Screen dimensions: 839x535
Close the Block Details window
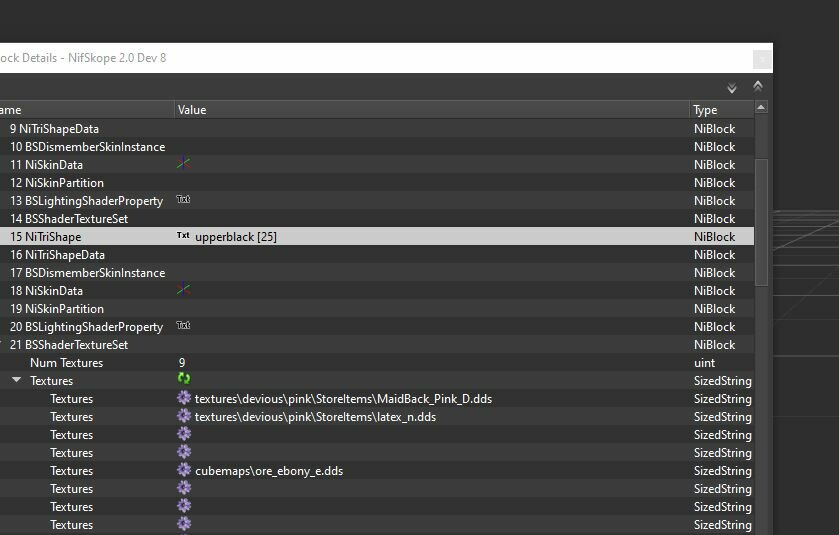tap(762, 58)
